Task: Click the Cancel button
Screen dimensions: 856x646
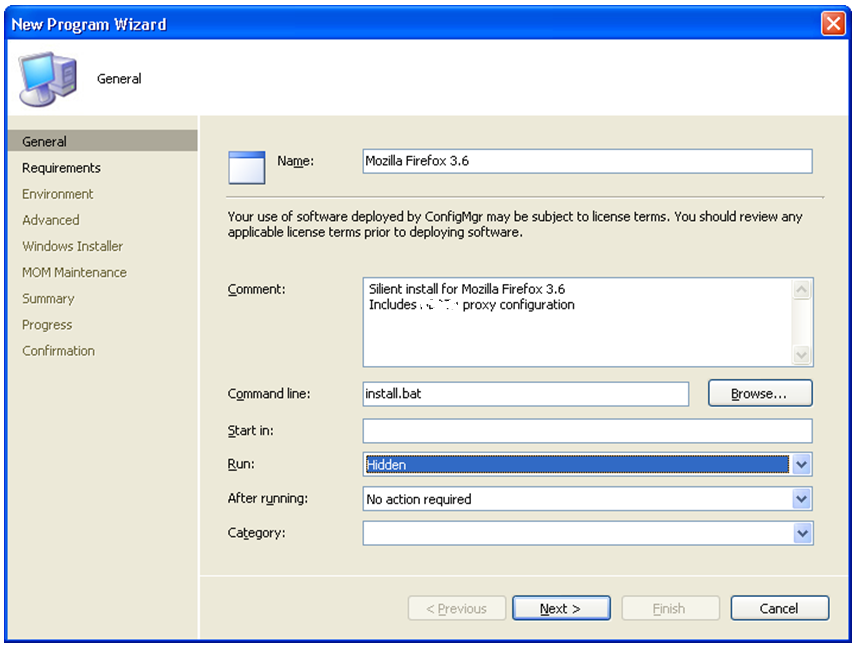Action: click(780, 608)
